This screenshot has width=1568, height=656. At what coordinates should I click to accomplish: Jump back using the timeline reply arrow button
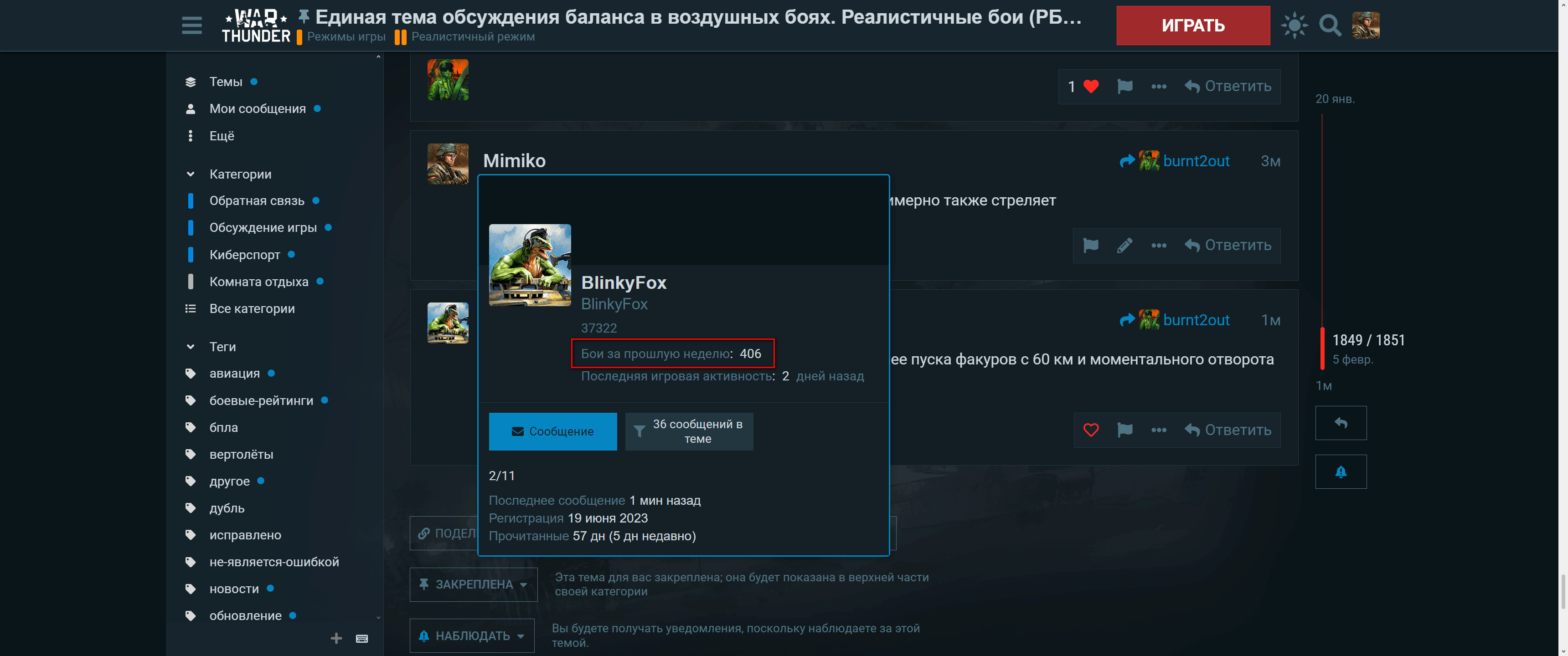pos(1341,423)
